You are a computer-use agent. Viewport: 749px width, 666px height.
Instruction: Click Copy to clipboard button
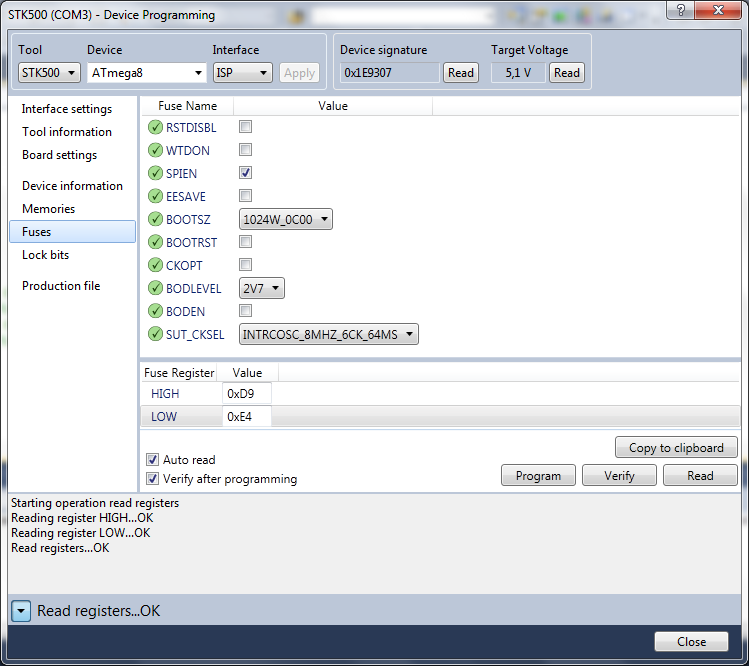676,448
